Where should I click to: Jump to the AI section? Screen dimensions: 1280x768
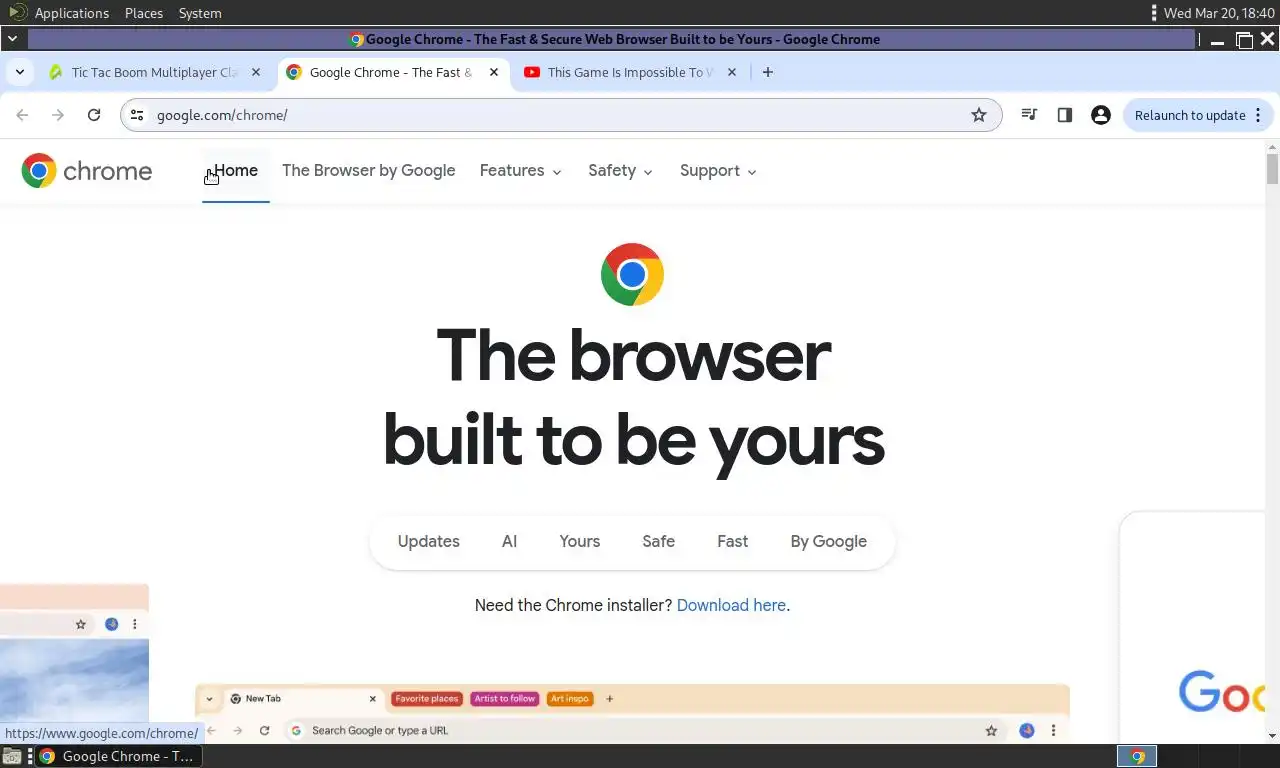[510, 541]
